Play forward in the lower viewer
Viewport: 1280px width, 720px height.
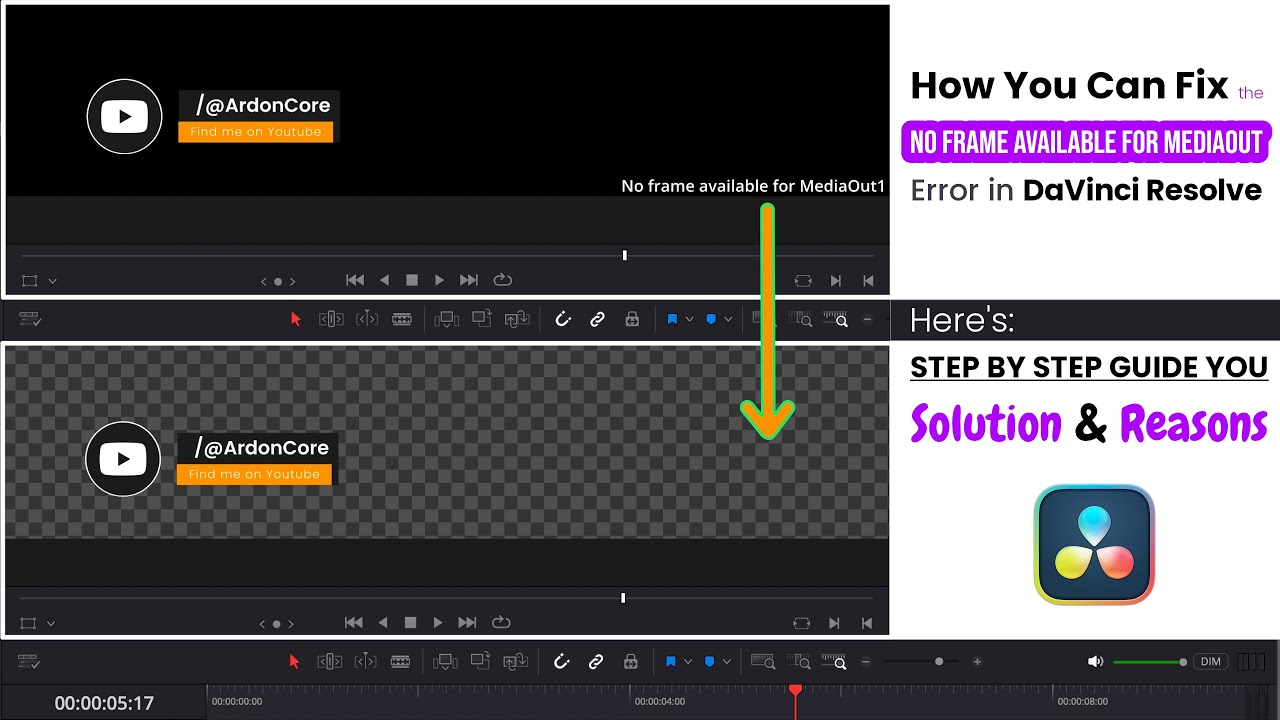click(x=438, y=622)
